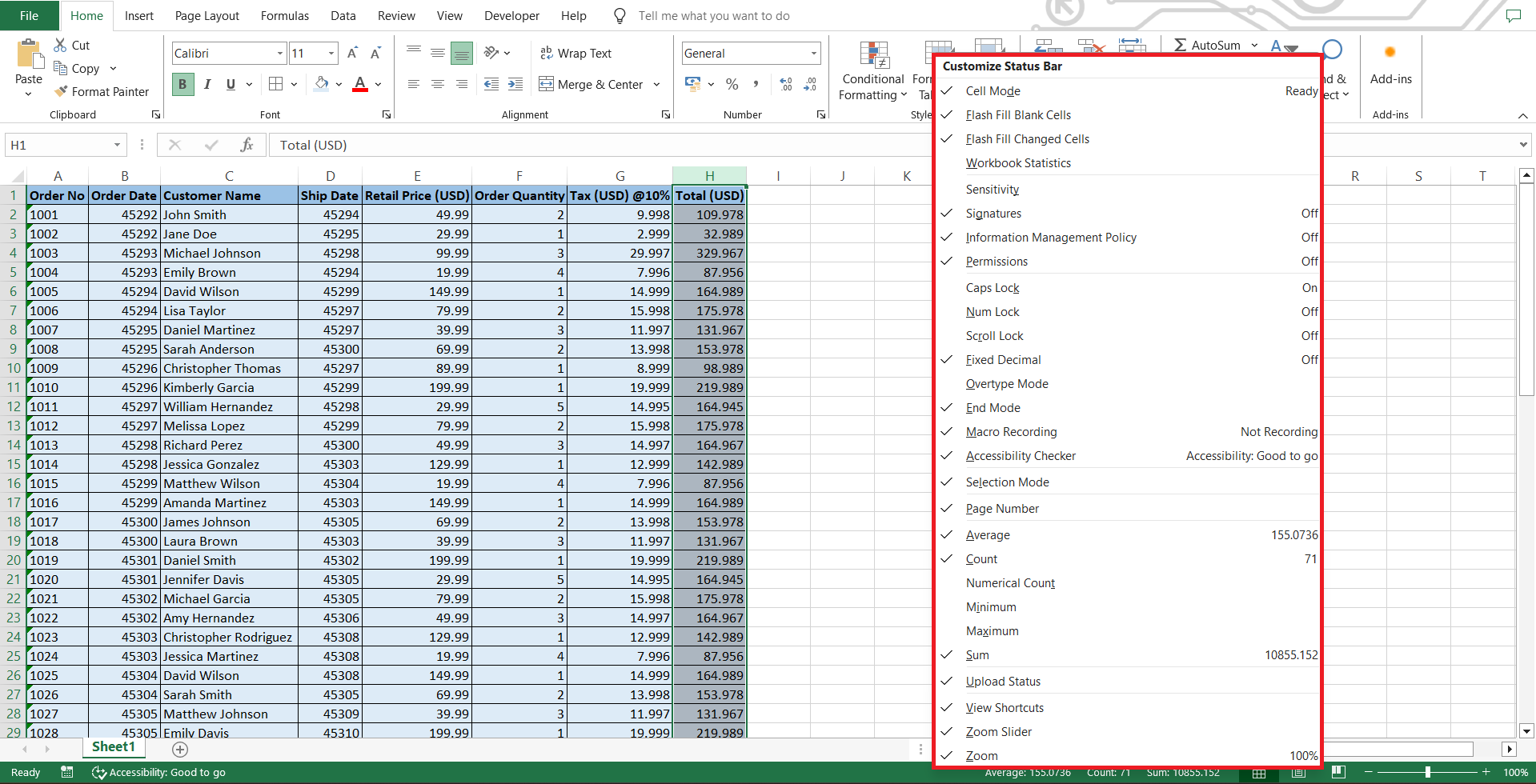
Task: Toggle Zoom Slider option
Action: (1129, 732)
